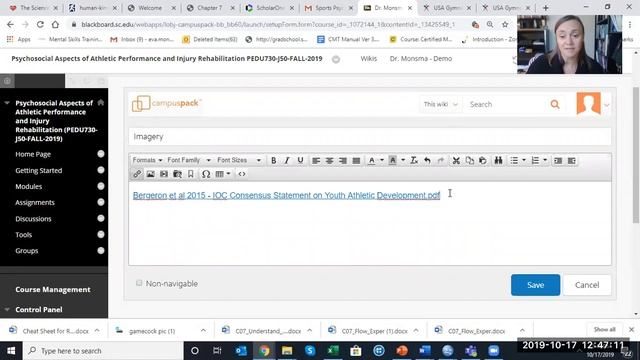The height and width of the screenshot is (360, 640).
Task: Copy selected text in editor toolbar
Action: point(470,160)
